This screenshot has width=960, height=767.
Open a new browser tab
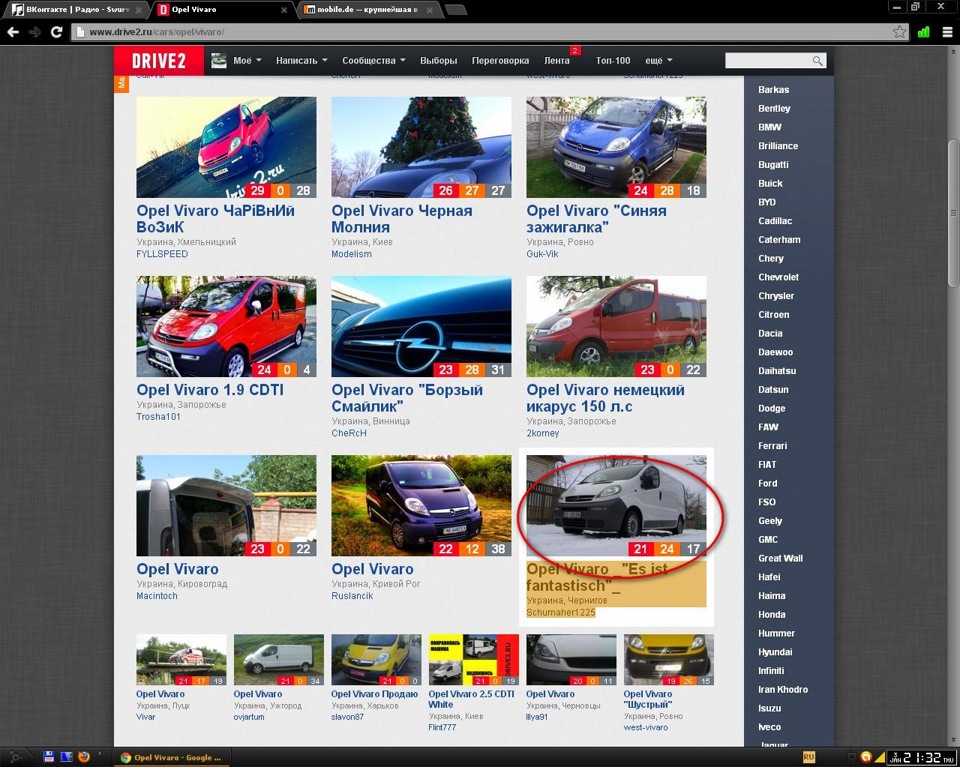[456, 10]
